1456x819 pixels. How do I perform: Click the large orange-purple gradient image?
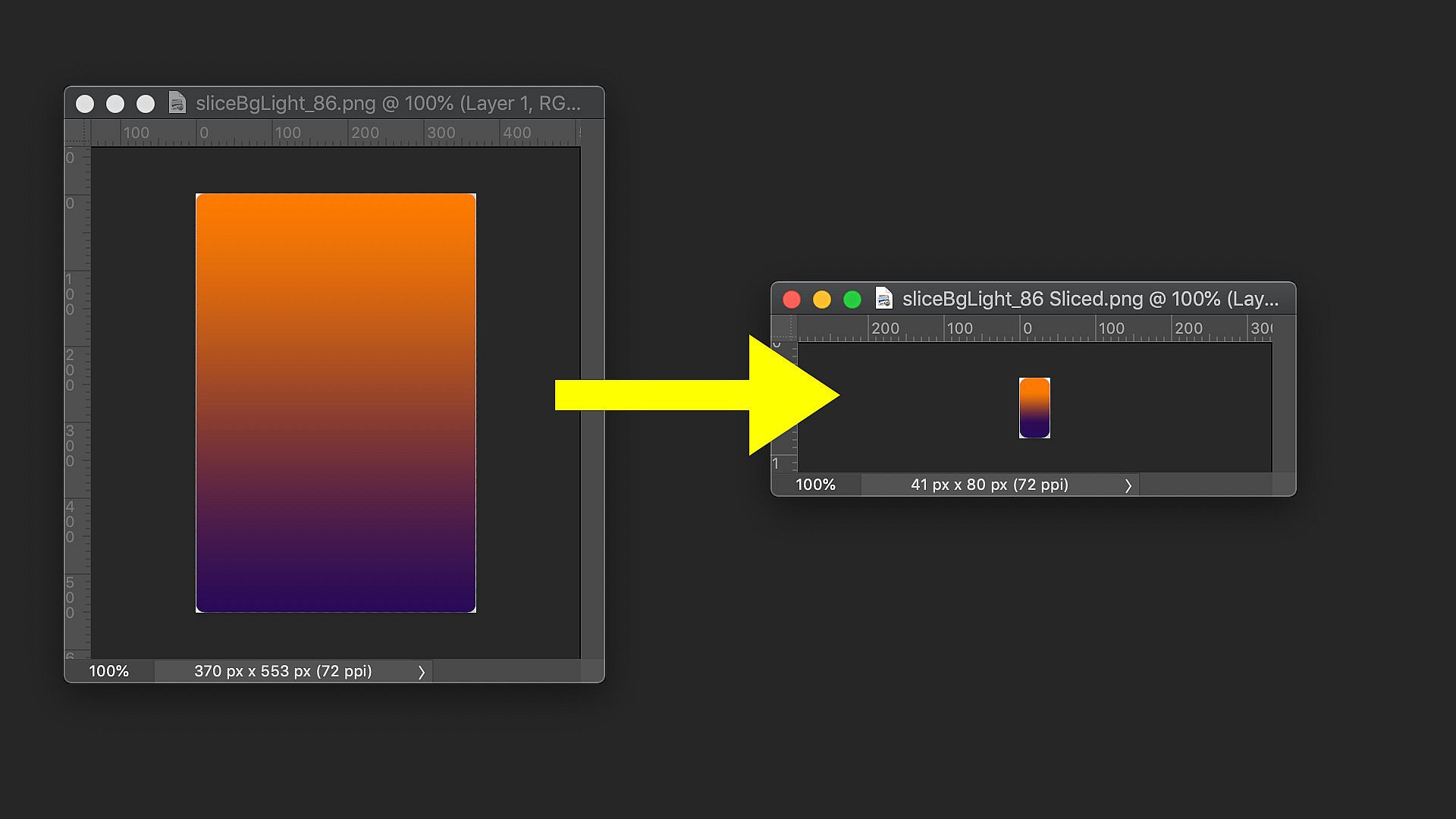coord(336,403)
